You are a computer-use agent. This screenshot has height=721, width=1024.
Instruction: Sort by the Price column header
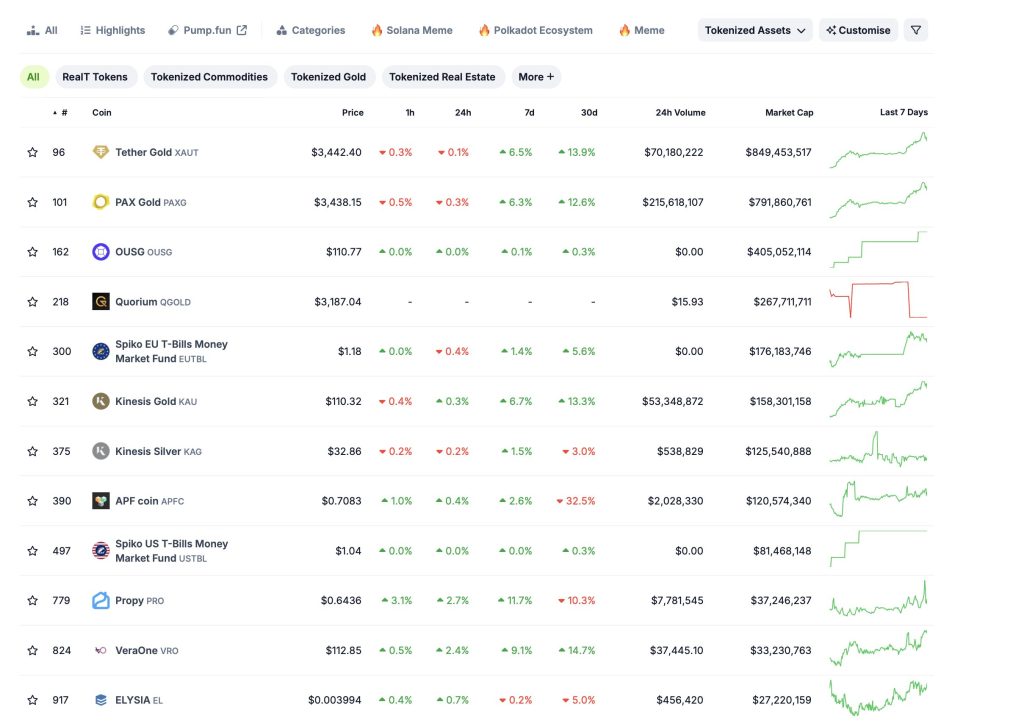click(353, 112)
